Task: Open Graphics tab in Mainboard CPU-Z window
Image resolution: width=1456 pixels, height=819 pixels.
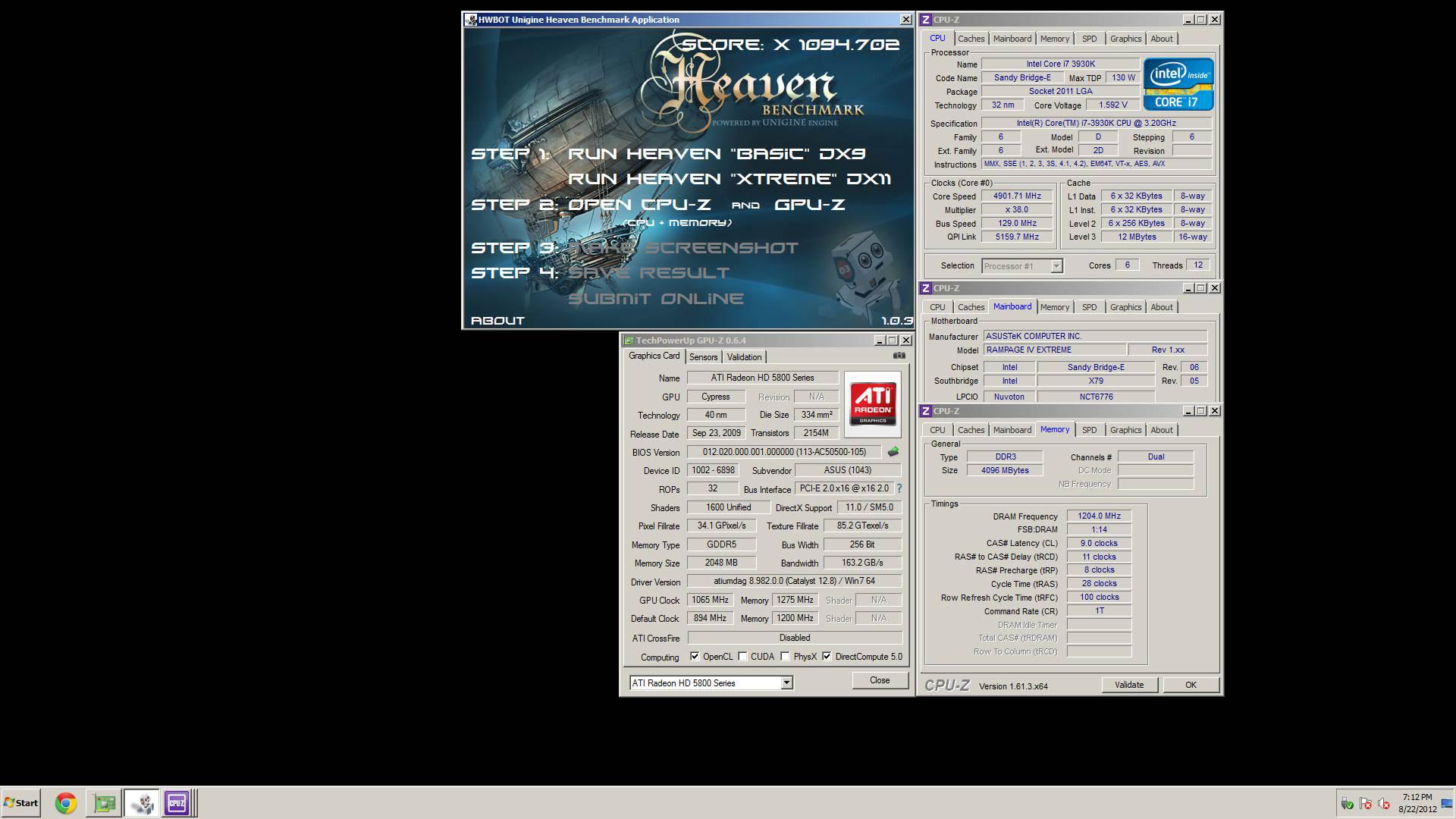Action: coord(1125,307)
